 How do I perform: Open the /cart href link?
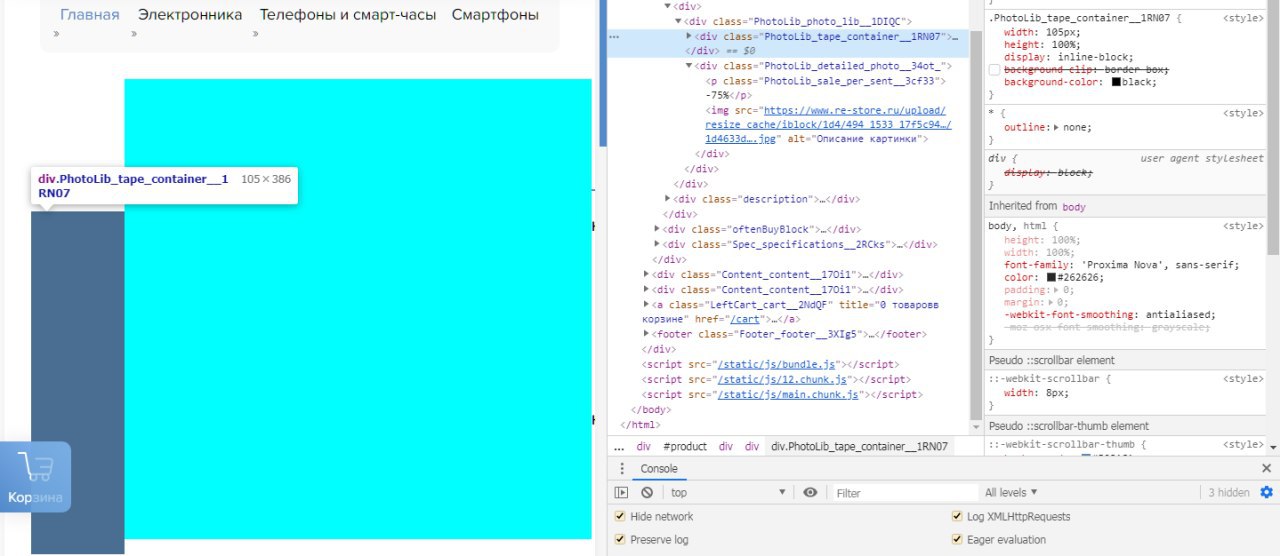743,319
